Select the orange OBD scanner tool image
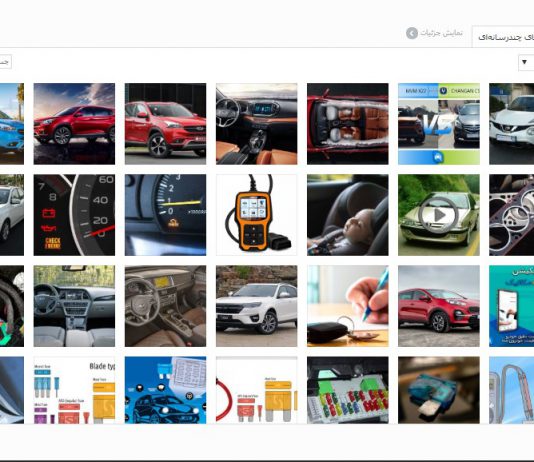Screen dimensions: 534x462 [x=256, y=215]
